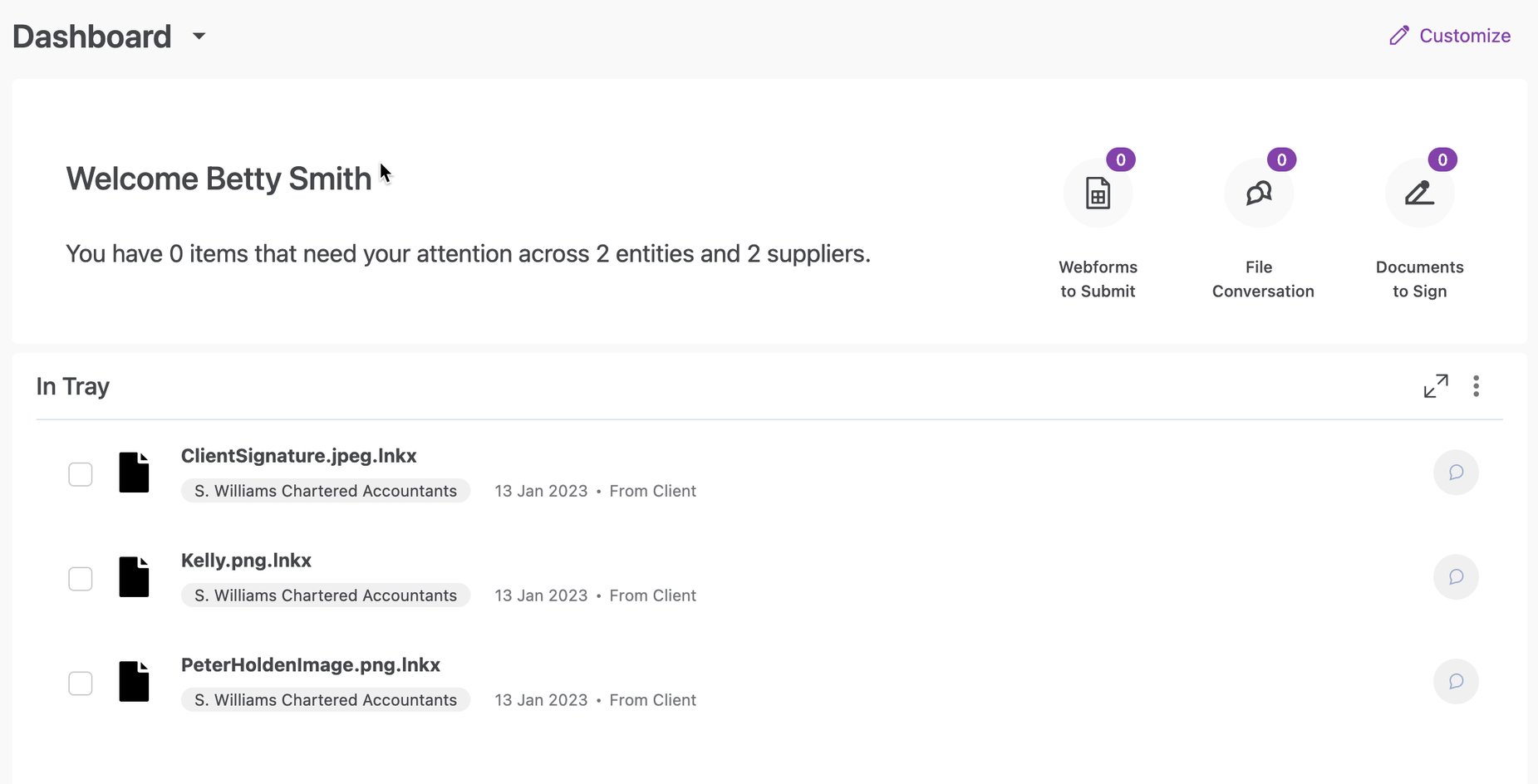Click the Dashboard title heading
The image size is (1538, 784).
coord(92,37)
